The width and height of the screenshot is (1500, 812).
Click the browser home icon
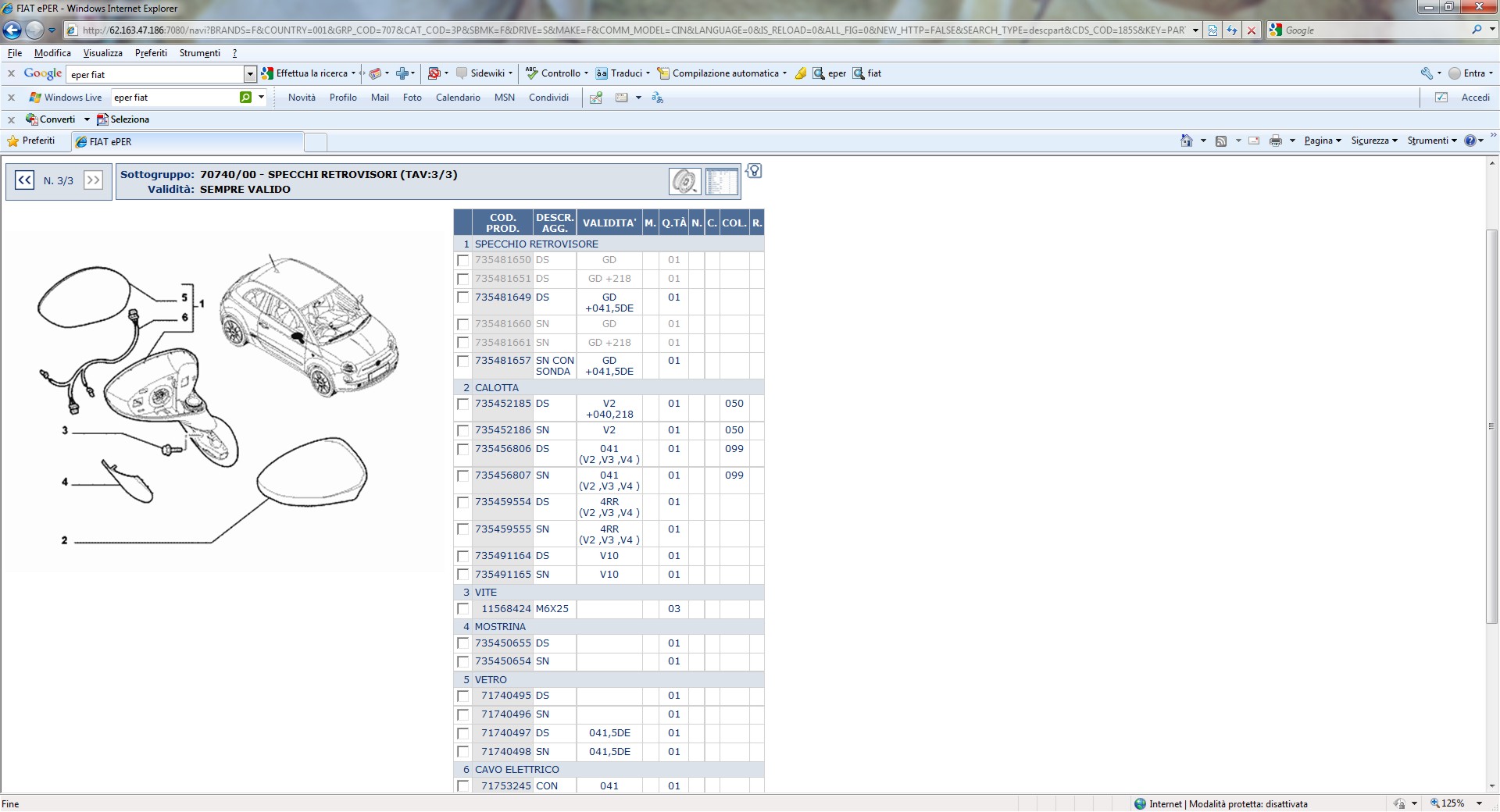coord(1186,141)
